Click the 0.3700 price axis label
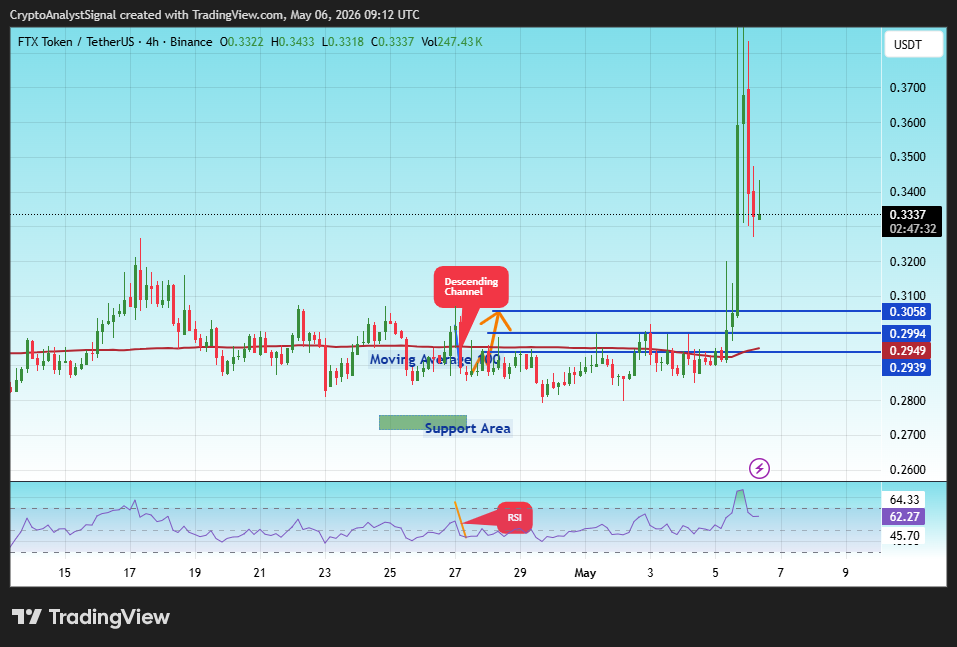 point(908,88)
